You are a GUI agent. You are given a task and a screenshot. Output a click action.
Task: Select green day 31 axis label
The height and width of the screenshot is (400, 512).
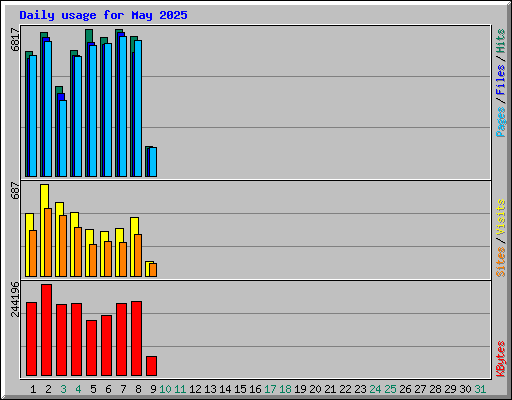coord(480,389)
